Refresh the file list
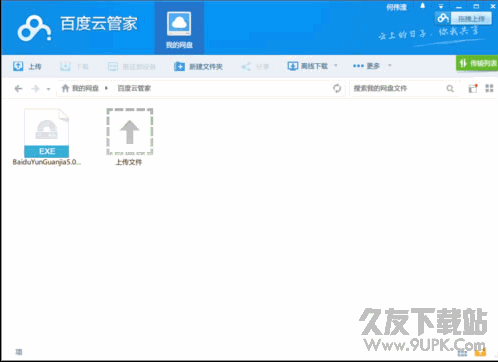The width and height of the screenshot is (498, 362). [337, 88]
